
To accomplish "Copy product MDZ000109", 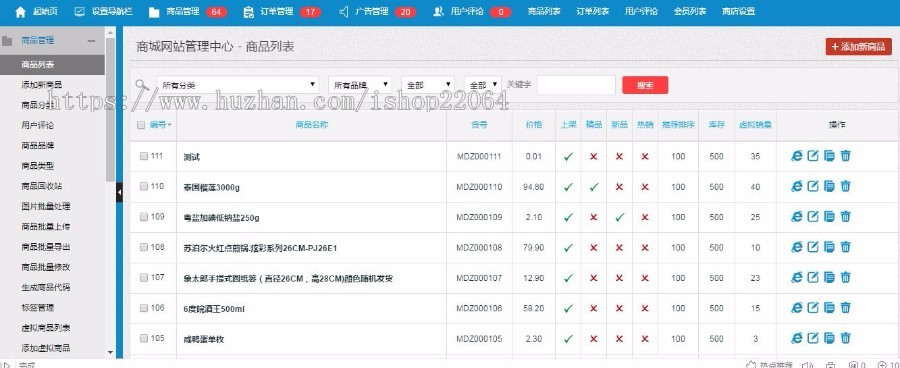I will (829, 216).
